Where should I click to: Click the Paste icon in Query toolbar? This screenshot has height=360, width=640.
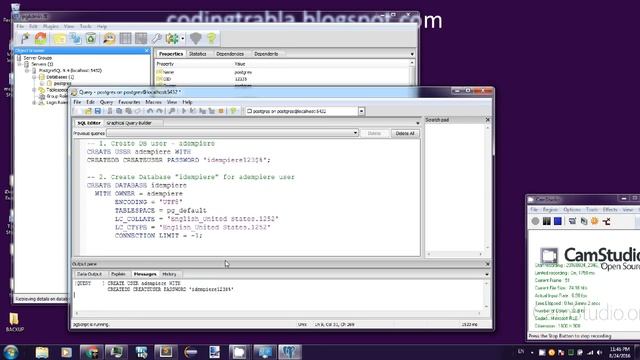[x=129, y=111]
